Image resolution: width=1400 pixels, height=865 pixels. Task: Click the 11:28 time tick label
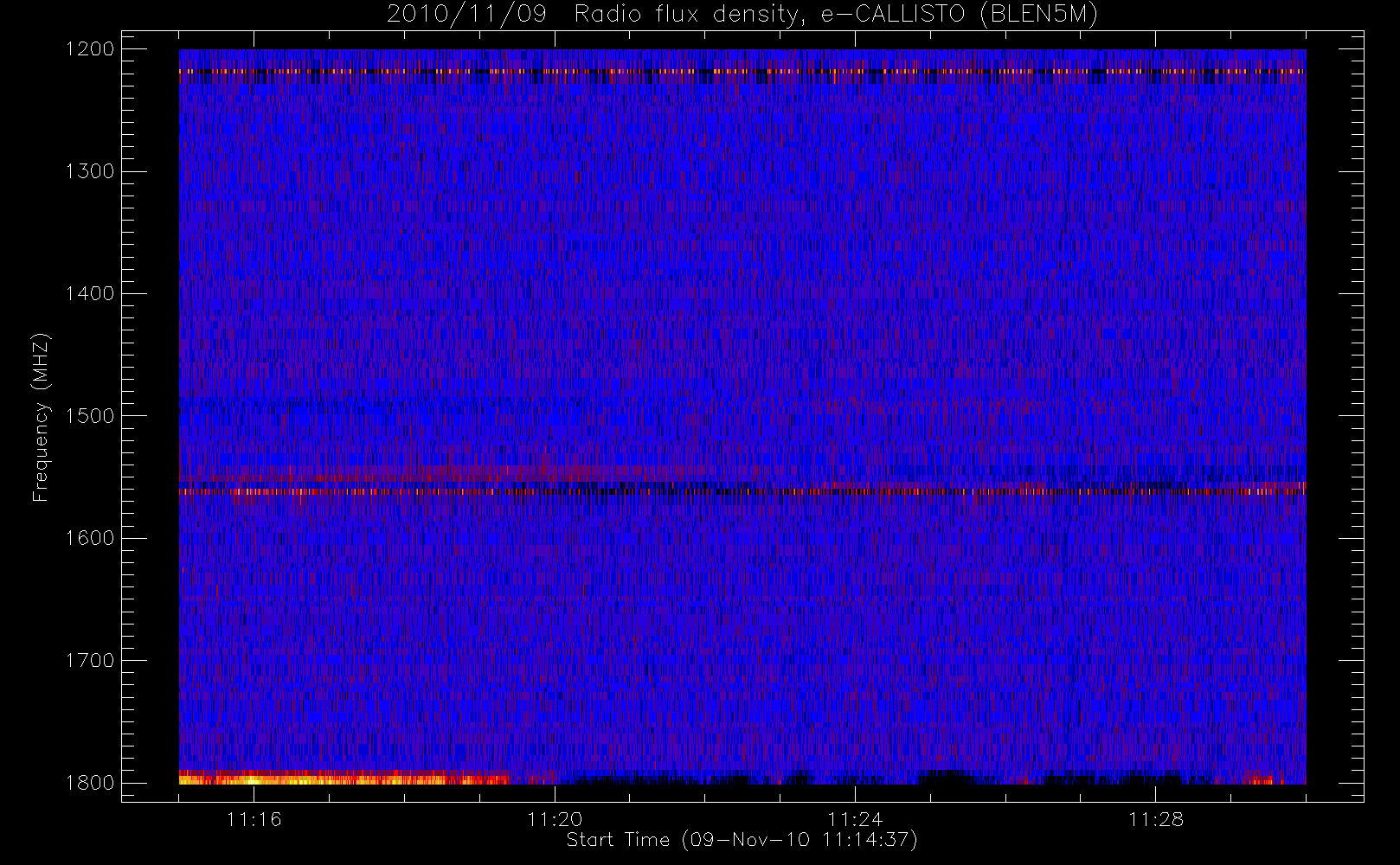(1155, 819)
